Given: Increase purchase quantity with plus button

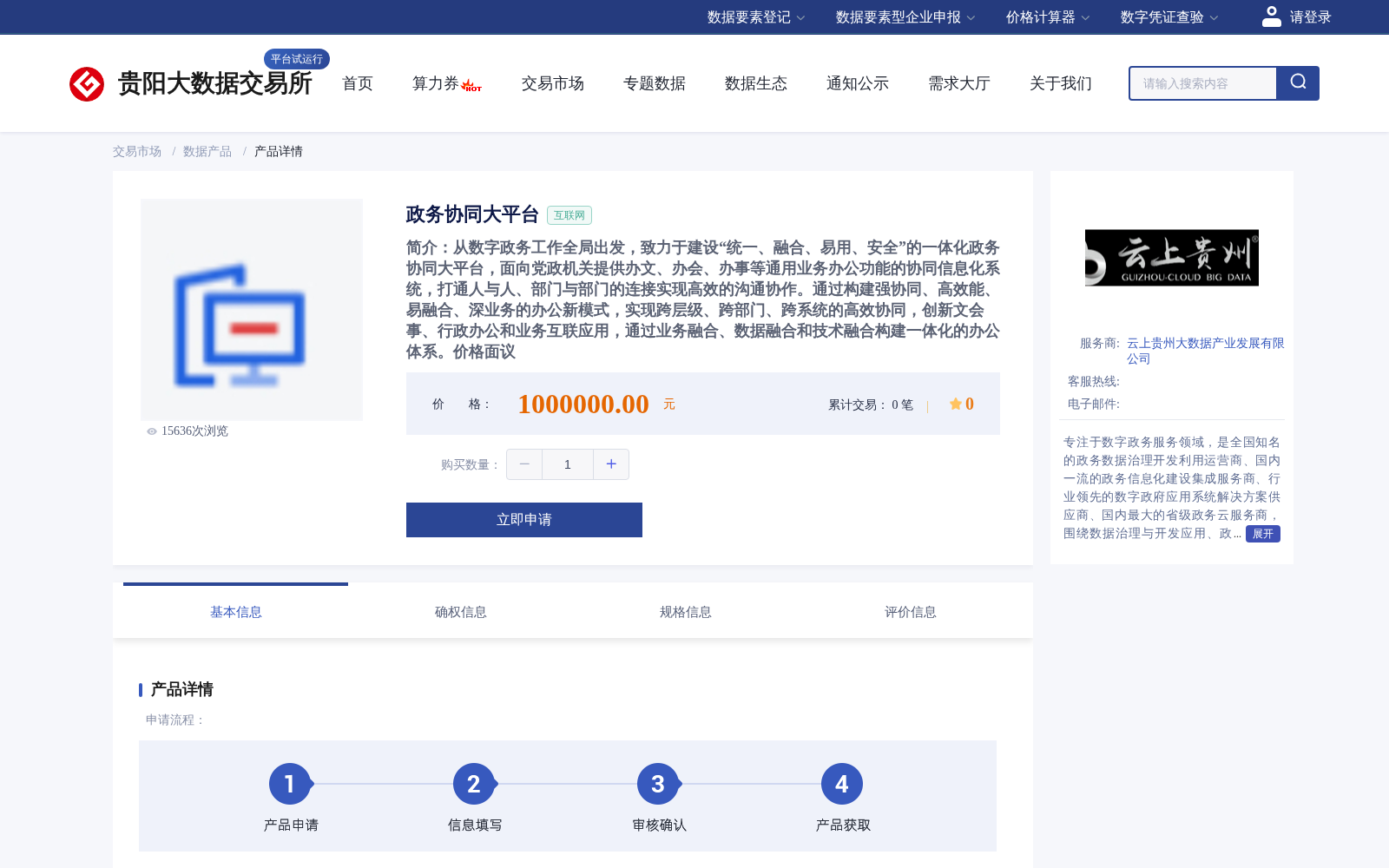Looking at the screenshot, I should [611, 464].
